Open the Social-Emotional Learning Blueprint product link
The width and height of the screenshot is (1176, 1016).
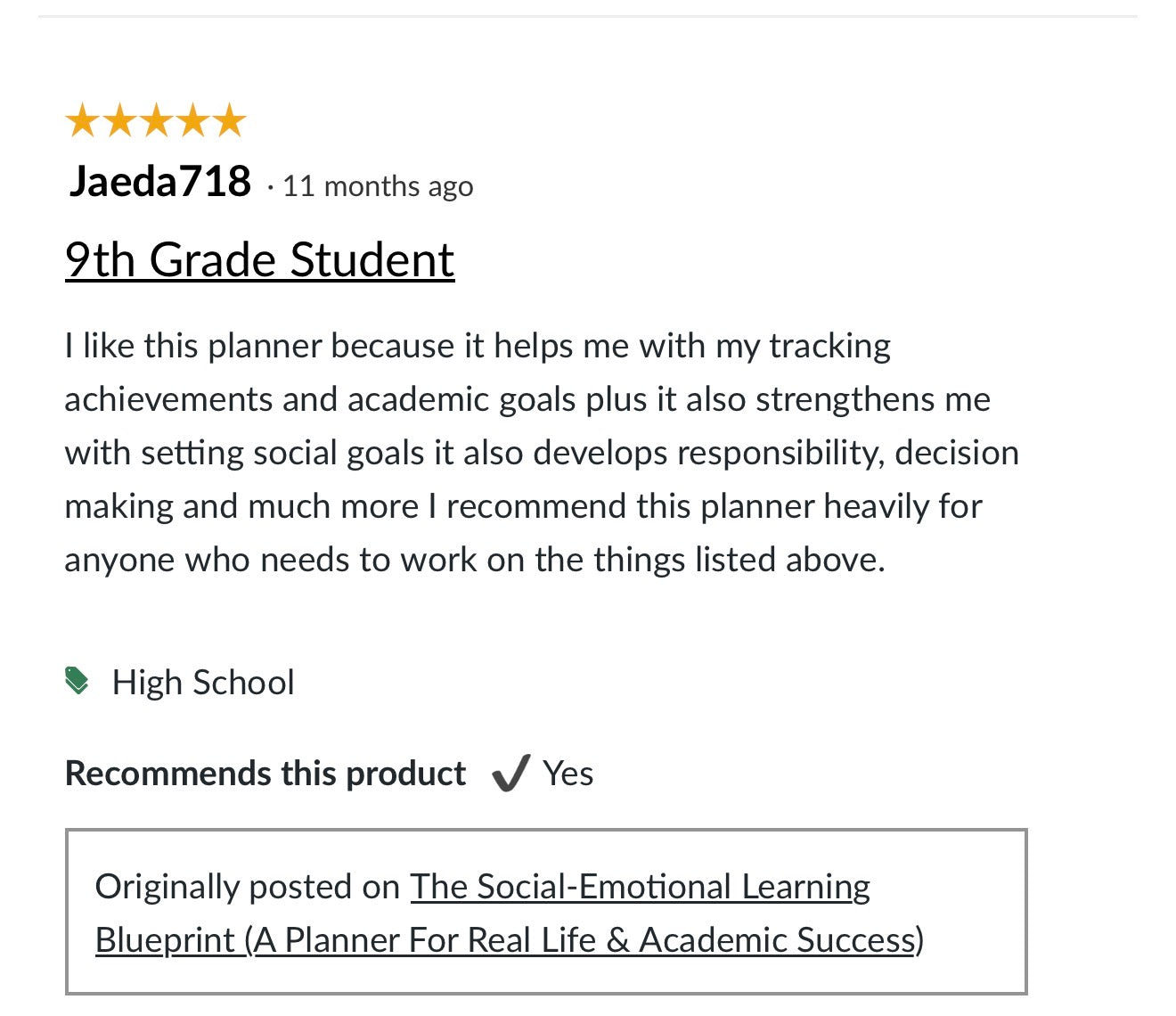pos(640,887)
